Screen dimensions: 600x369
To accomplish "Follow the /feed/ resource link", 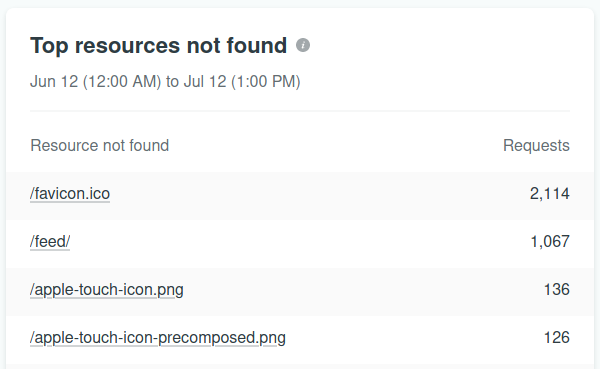I will [x=50, y=242].
